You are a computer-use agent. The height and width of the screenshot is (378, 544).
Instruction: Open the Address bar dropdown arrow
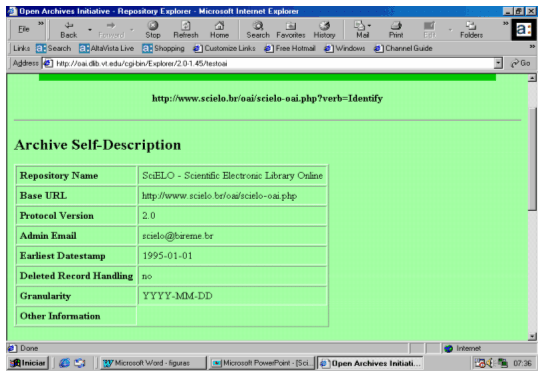[498, 63]
